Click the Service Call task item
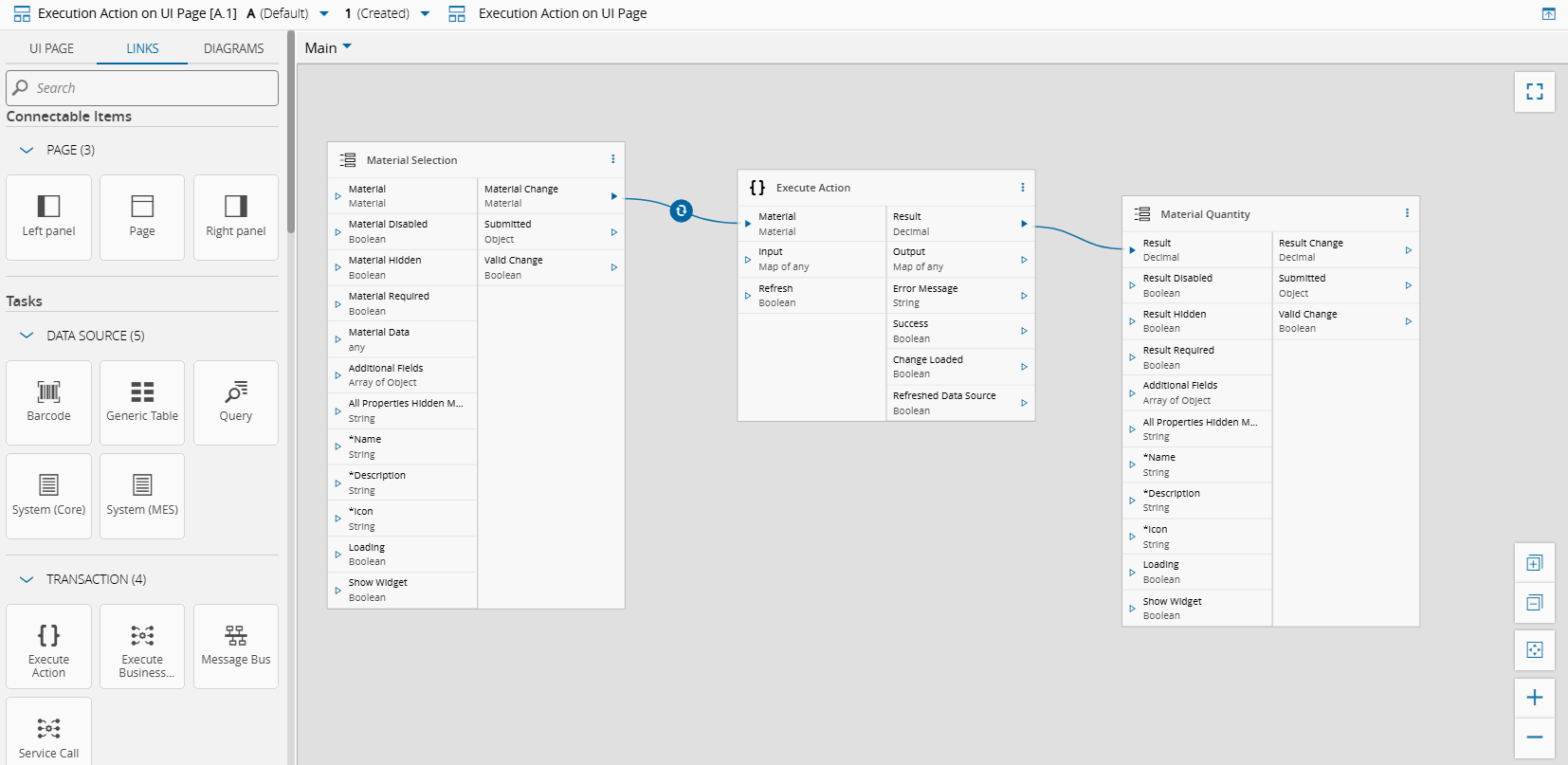This screenshot has width=1568, height=765. point(48,738)
